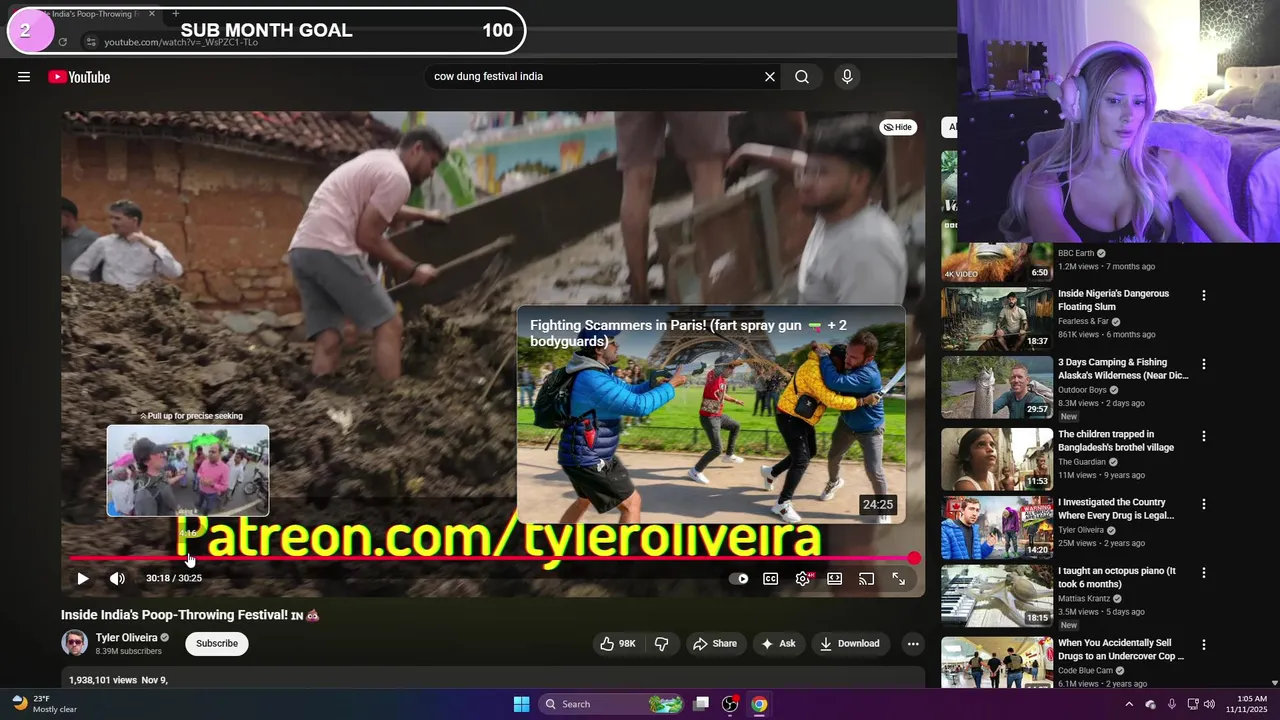The height and width of the screenshot is (720, 1280).
Task: Like the video (98K)
Action: tap(618, 643)
